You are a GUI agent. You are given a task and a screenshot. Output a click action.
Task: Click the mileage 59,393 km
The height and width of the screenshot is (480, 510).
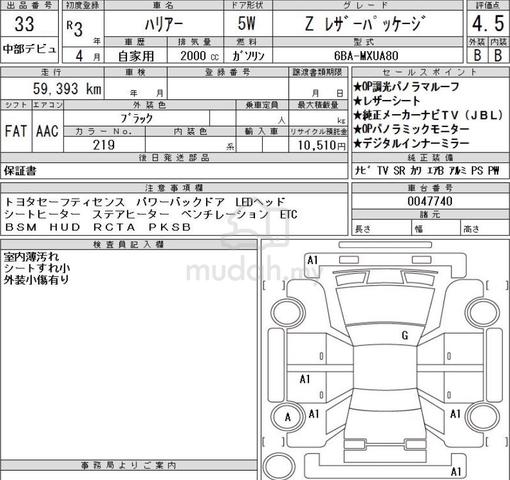(67, 89)
